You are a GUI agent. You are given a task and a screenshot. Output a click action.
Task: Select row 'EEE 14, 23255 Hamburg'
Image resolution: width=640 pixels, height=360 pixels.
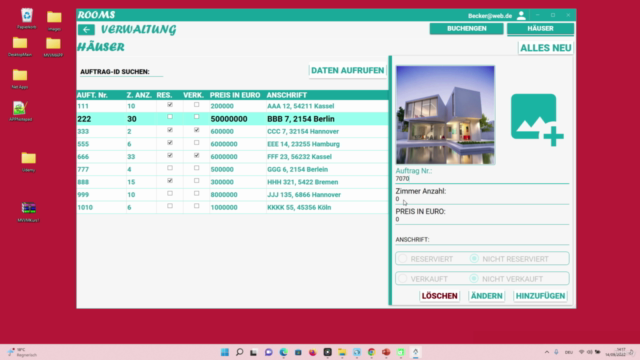pyautogui.click(x=232, y=144)
